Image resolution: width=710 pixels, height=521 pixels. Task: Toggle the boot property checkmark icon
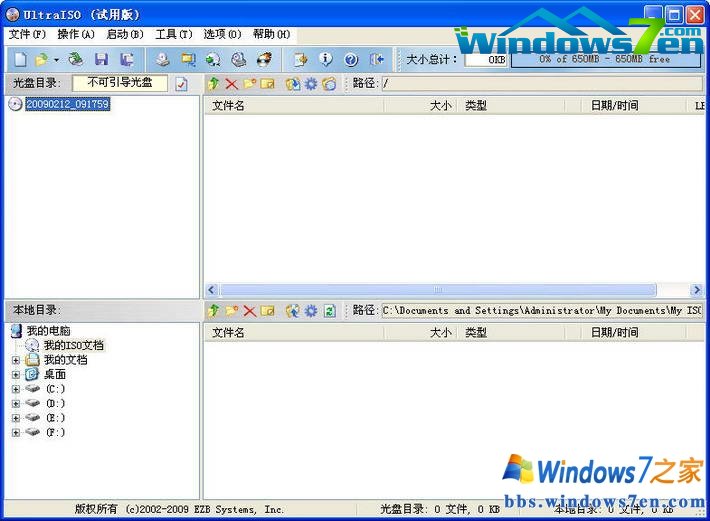click(x=181, y=84)
